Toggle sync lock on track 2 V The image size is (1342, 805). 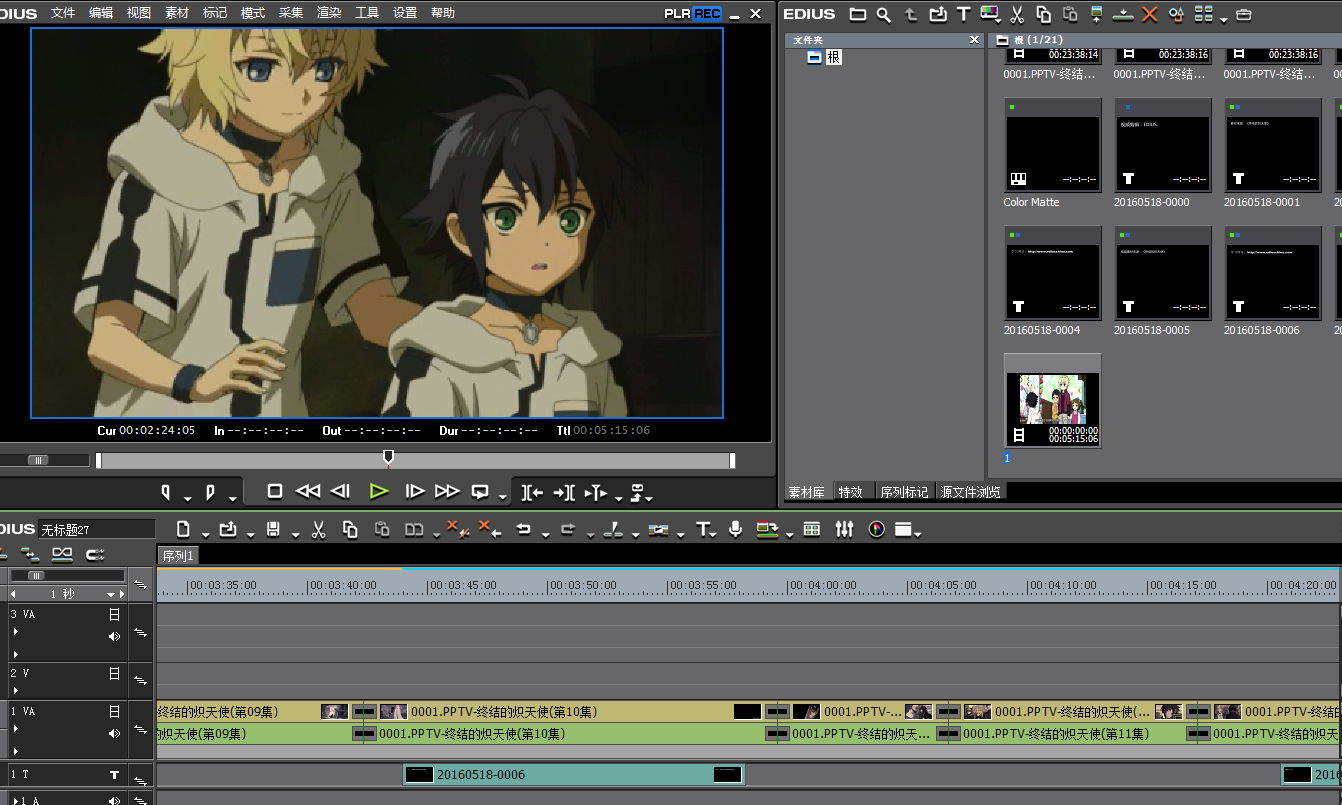[140, 680]
